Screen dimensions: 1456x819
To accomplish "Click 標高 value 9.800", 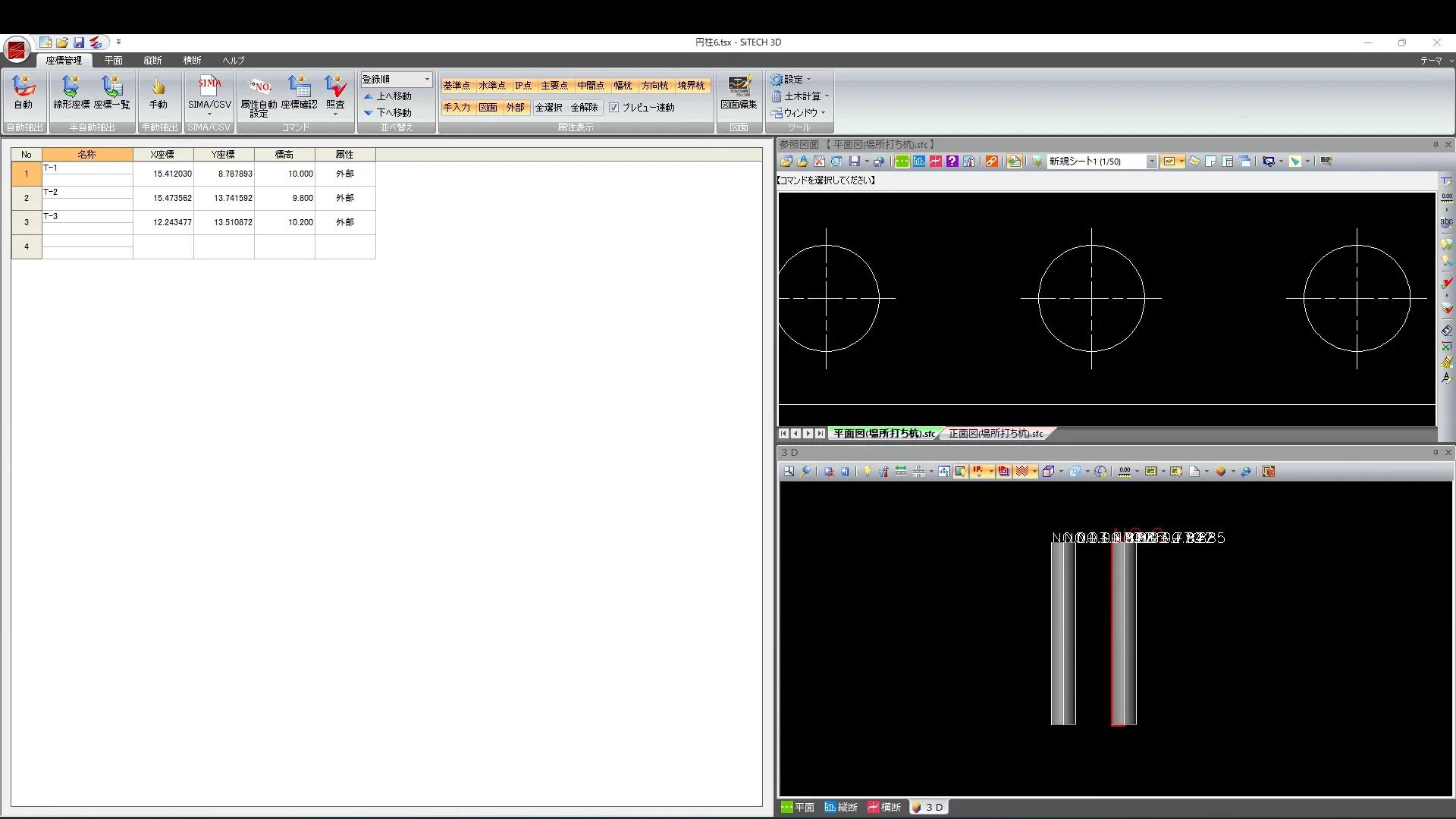I will [x=285, y=198].
